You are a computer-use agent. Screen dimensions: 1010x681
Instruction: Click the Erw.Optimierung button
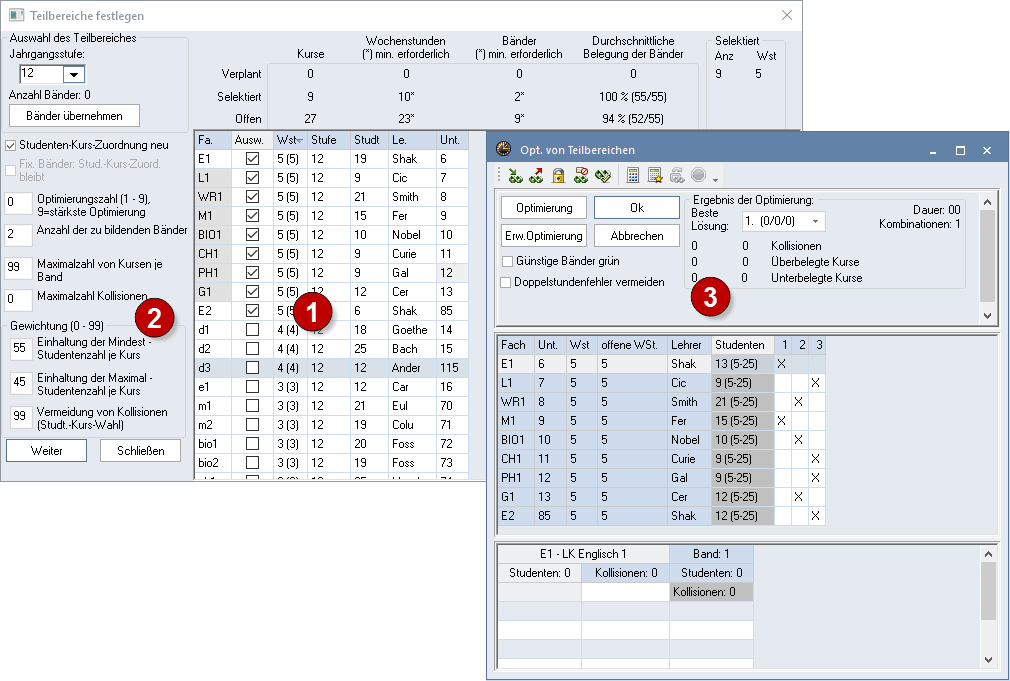544,236
